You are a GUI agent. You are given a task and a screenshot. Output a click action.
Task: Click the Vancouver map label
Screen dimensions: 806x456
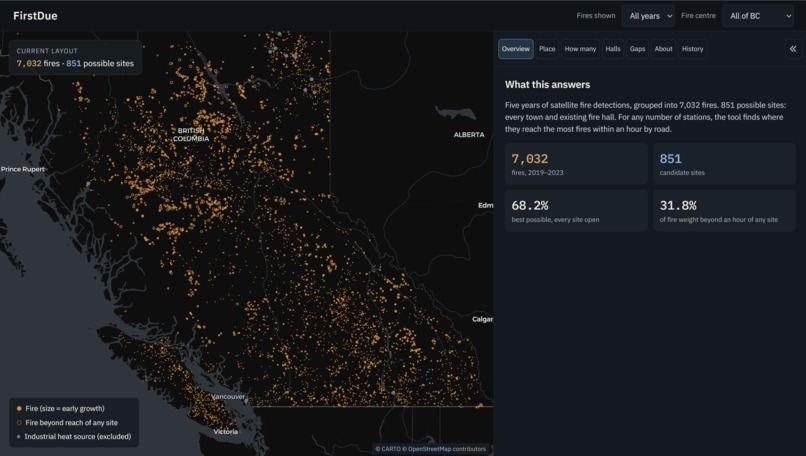tap(228, 397)
